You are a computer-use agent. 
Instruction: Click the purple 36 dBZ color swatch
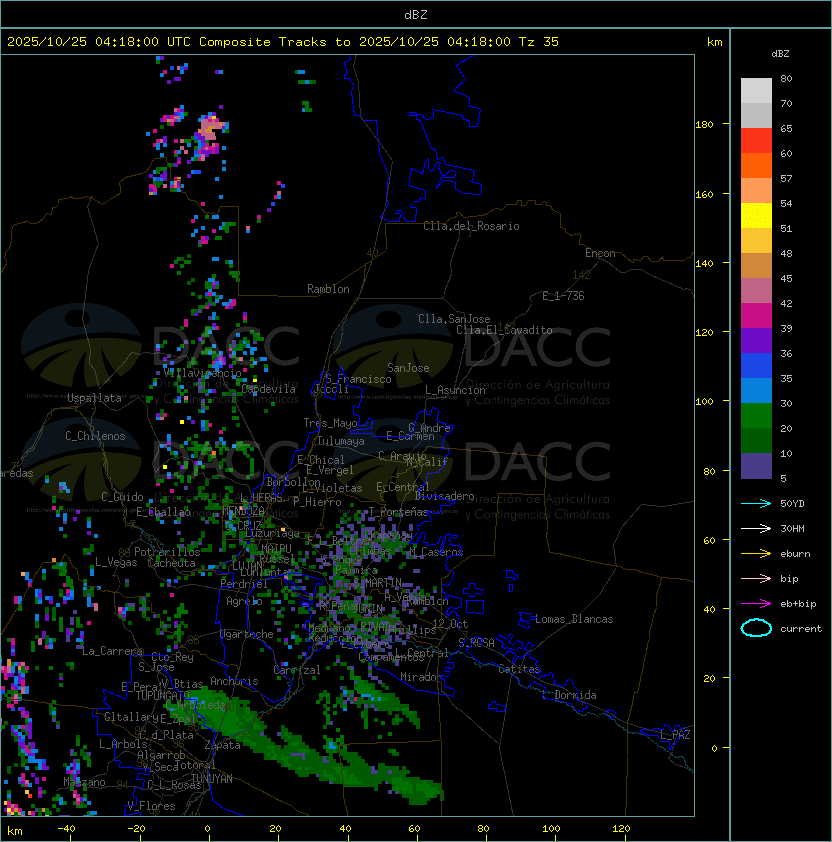[756, 341]
